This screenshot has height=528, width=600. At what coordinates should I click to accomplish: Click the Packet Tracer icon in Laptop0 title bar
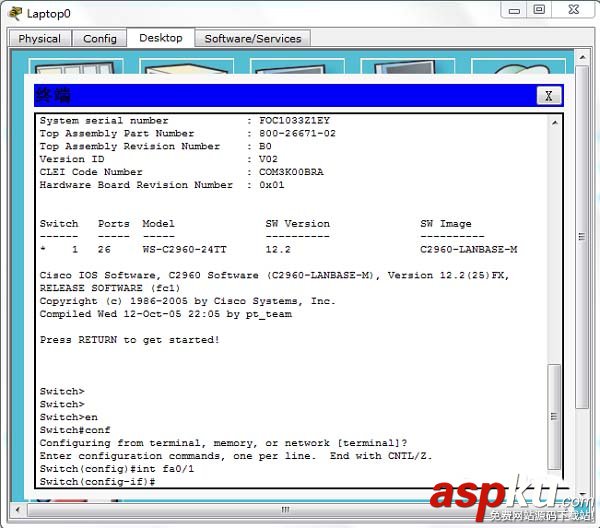(16, 13)
